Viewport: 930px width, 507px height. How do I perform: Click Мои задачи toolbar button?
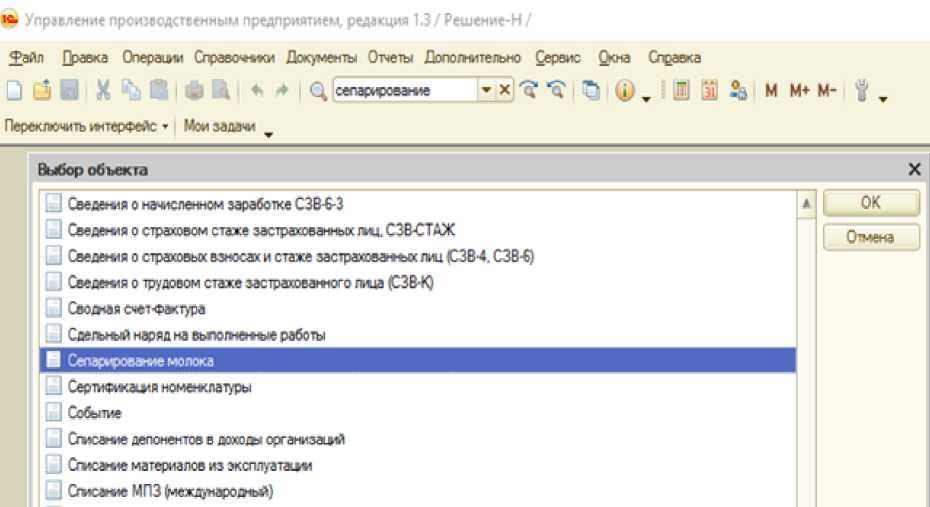(x=219, y=126)
